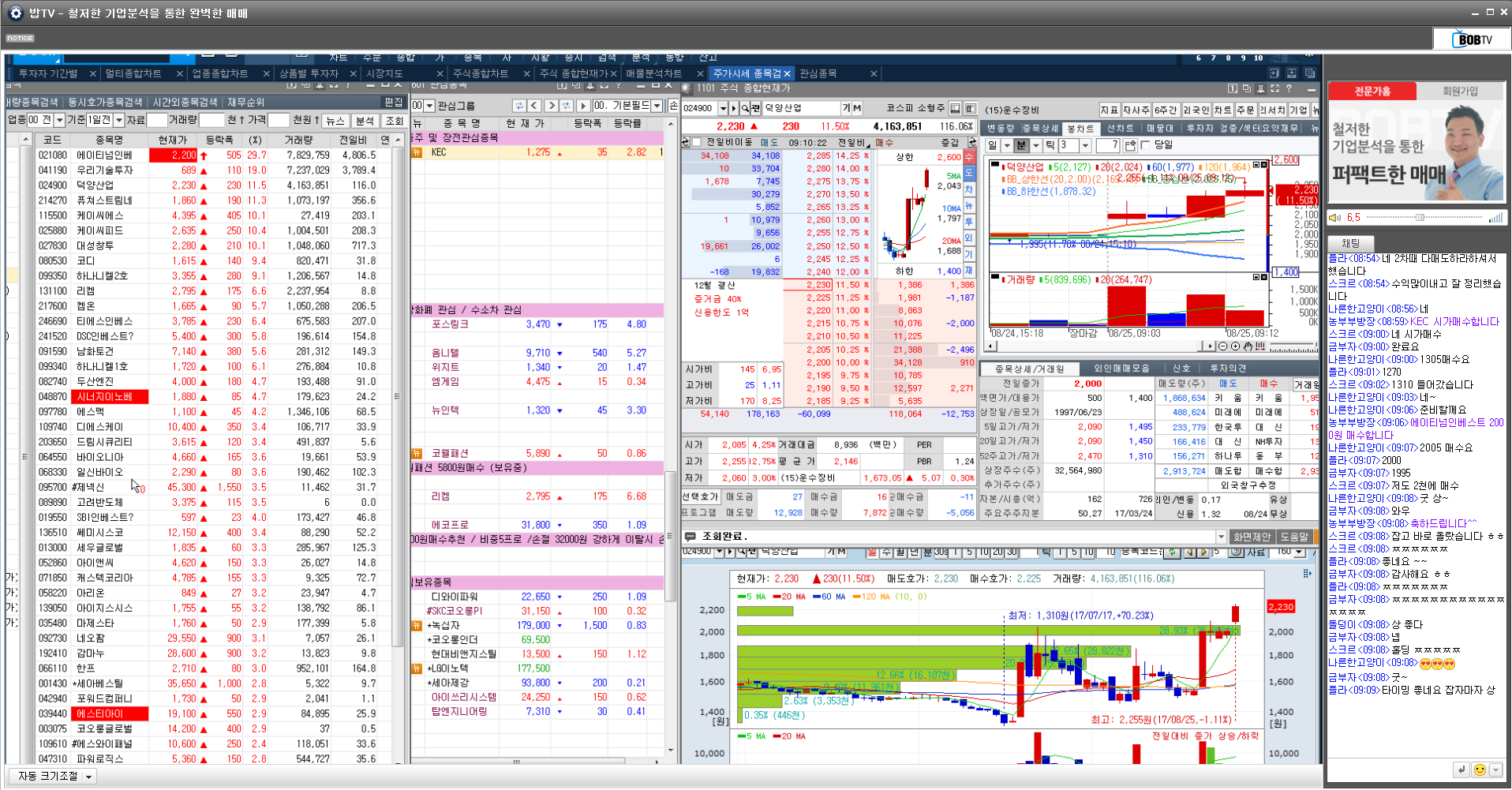The width and height of the screenshot is (1512, 790).
Task: Toggle the checkbox before 전일비이동
Action: click(697, 143)
